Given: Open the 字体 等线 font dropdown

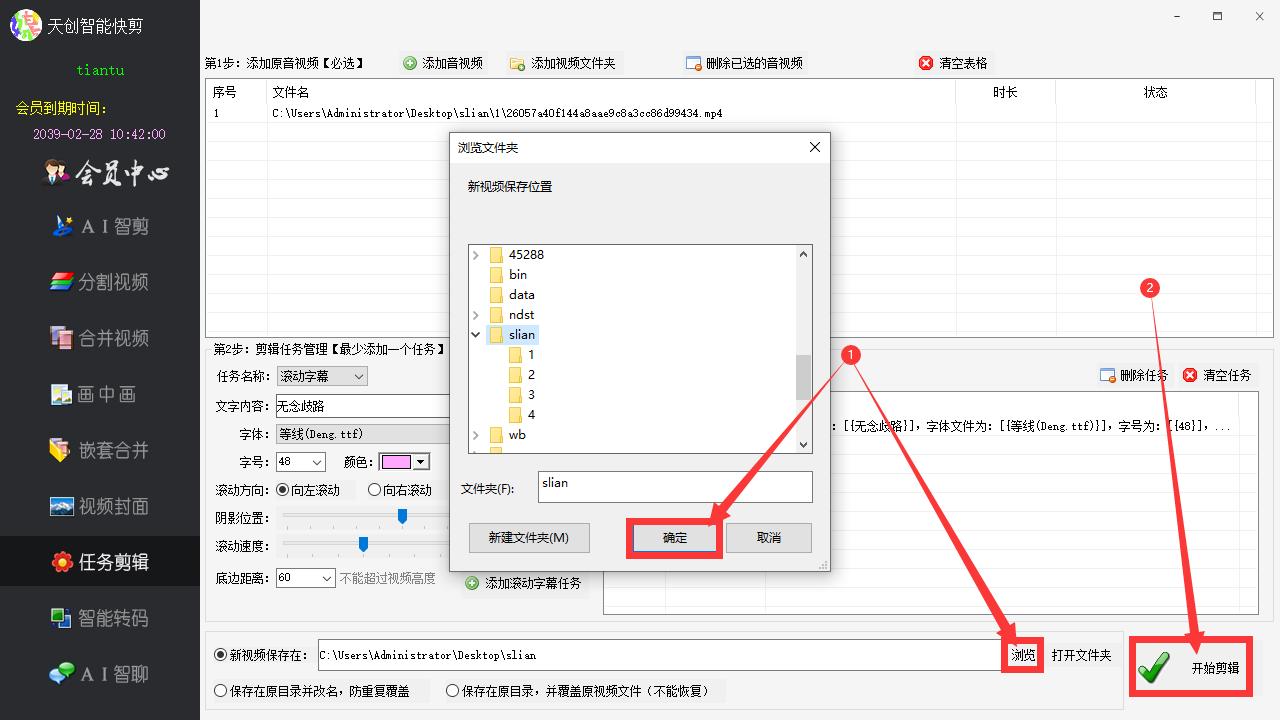Looking at the screenshot, I should (x=363, y=434).
